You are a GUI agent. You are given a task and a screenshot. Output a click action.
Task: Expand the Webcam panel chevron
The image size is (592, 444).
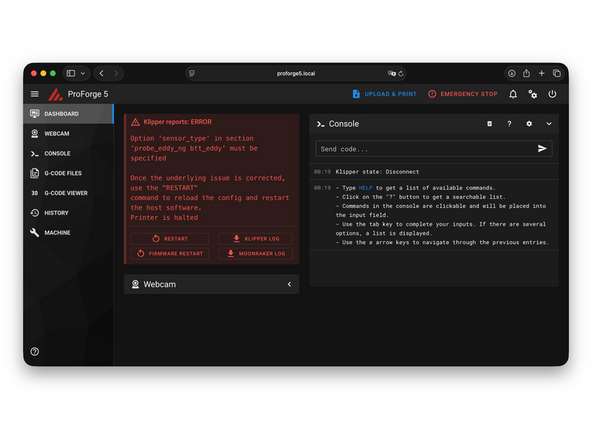click(x=289, y=284)
